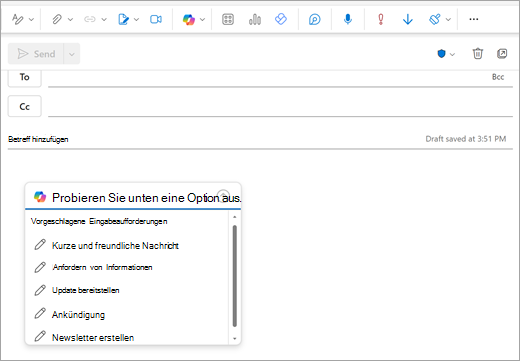Click the poll bar chart icon
Viewport: 520px width, 361px height.
coord(255,19)
